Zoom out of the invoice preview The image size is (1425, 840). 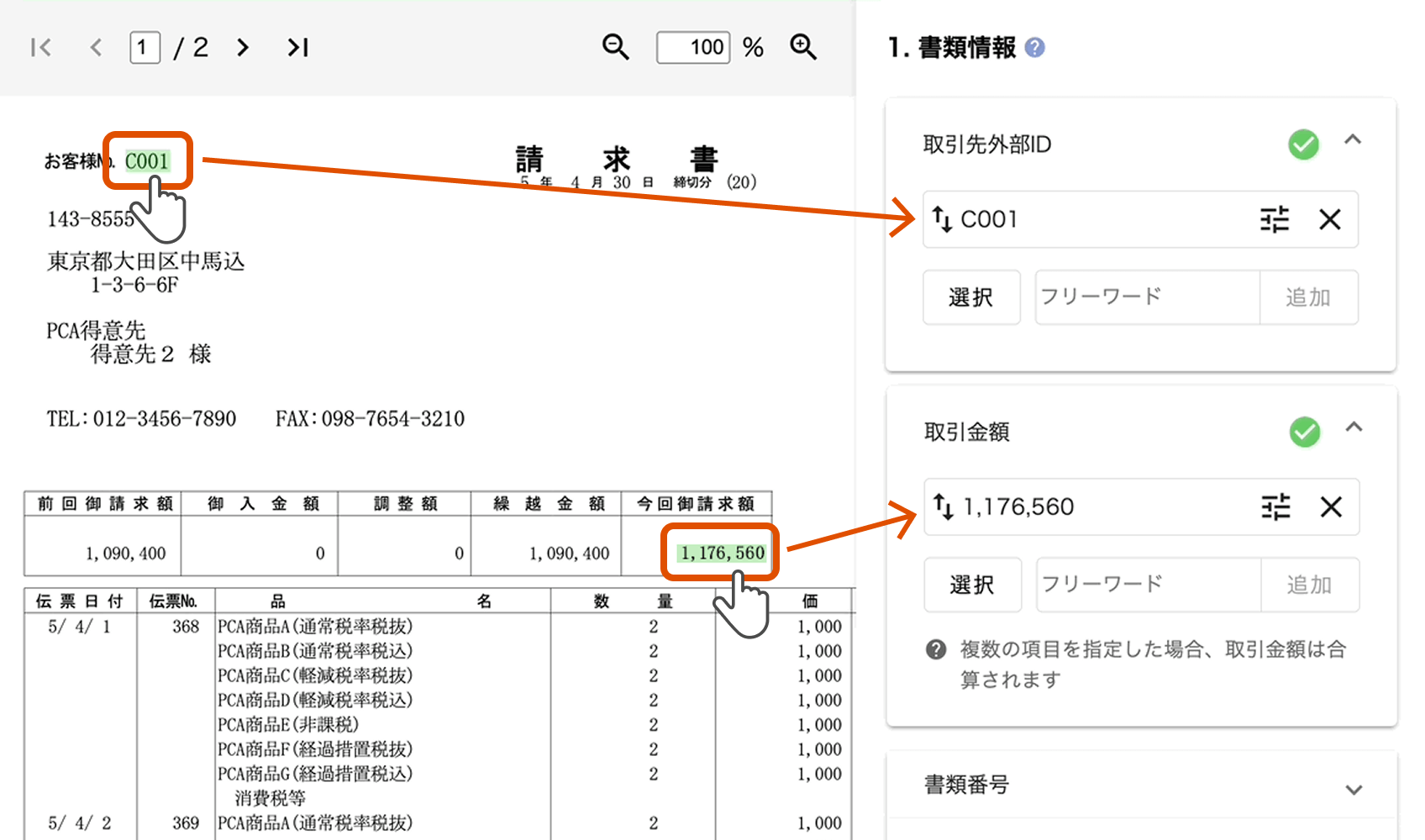point(615,48)
